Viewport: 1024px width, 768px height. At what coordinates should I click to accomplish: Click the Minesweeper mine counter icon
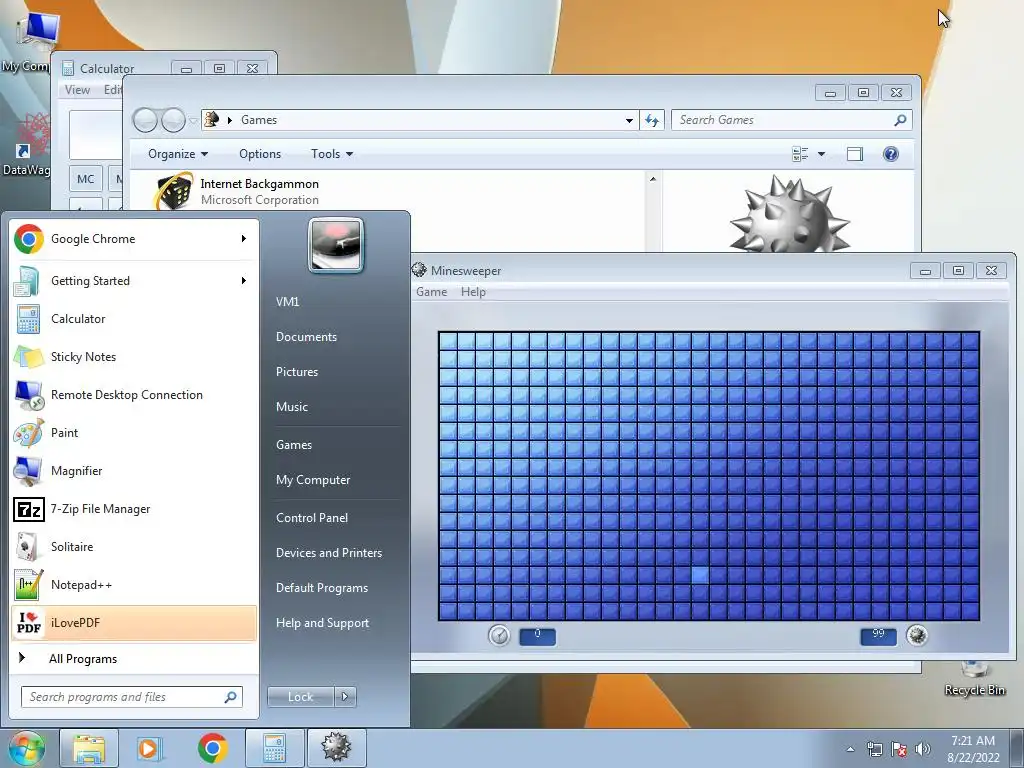(x=917, y=635)
